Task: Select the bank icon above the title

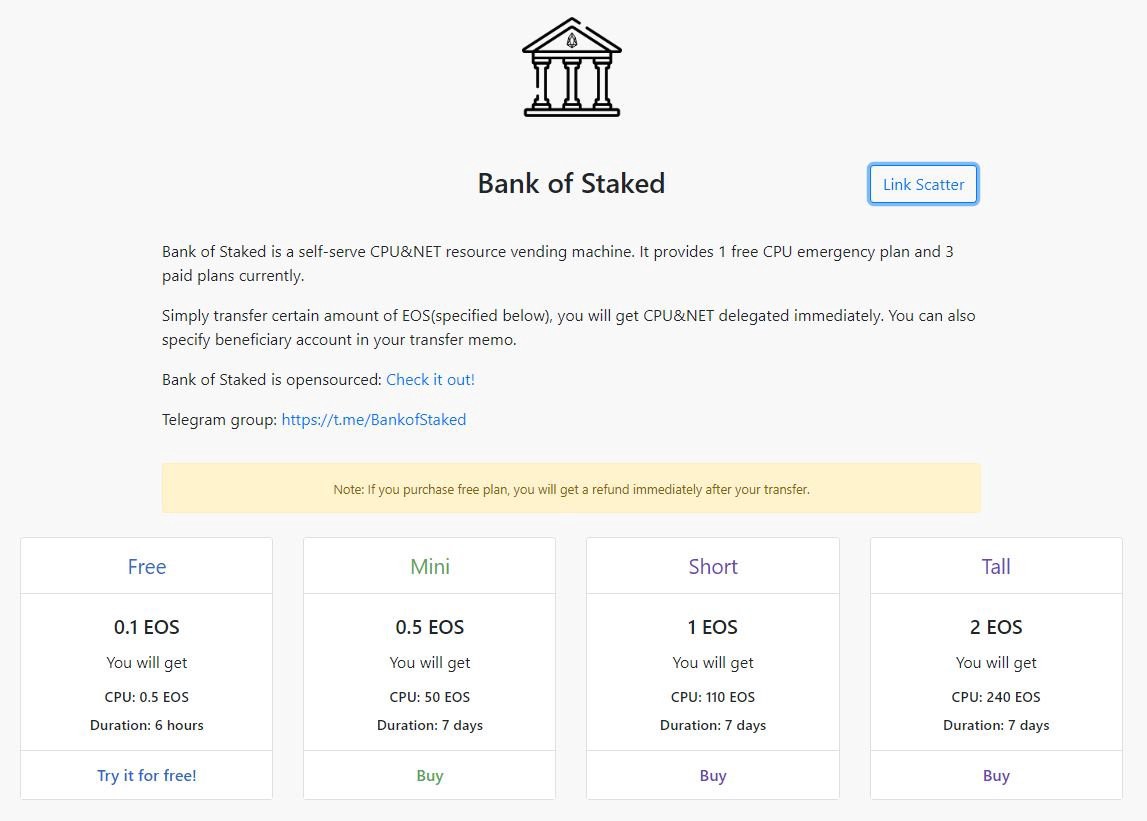Action: point(571,66)
